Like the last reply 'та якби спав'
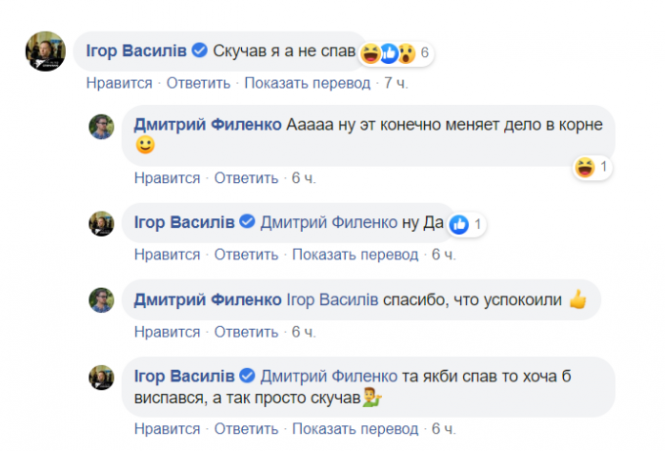The height and width of the screenshot is (451, 665). (167, 429)
